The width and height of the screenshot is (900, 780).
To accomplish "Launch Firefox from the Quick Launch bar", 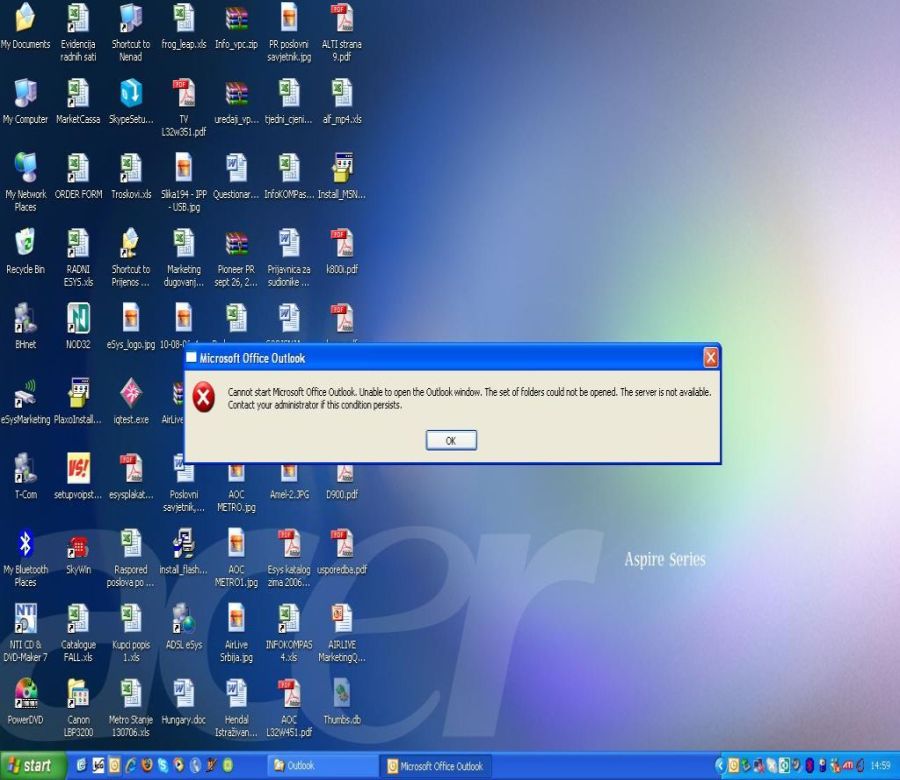I will 147,765.
